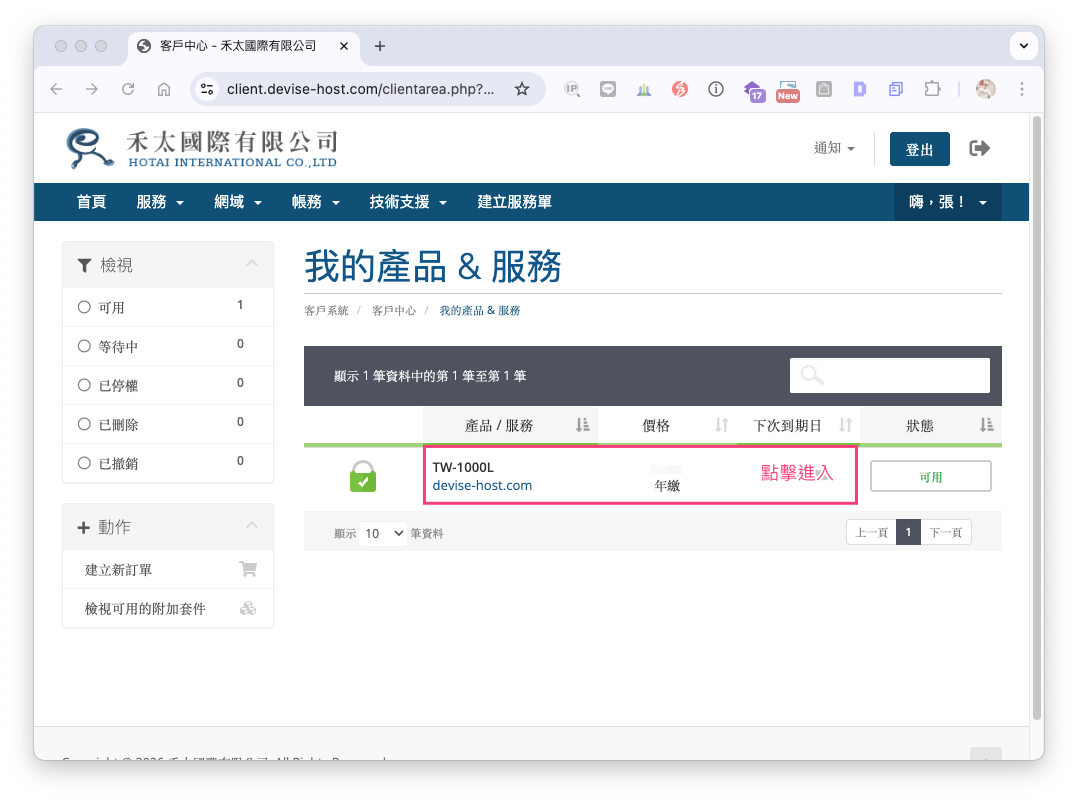Click the green padlock SSL status icon

pyautogui.click(x=363, y=476)
